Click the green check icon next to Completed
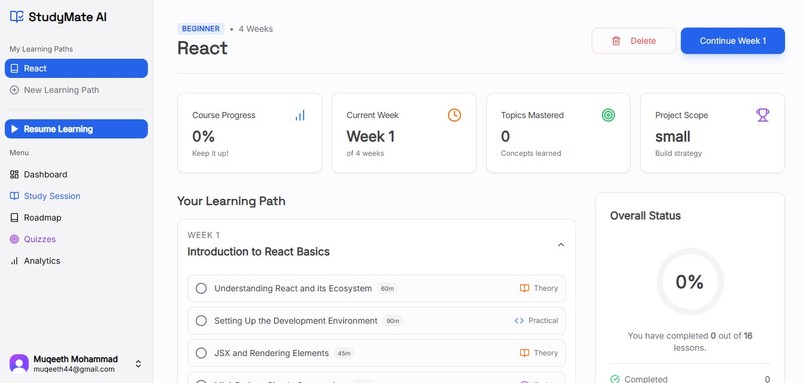 pyautogui.click(x=615, y=379)
